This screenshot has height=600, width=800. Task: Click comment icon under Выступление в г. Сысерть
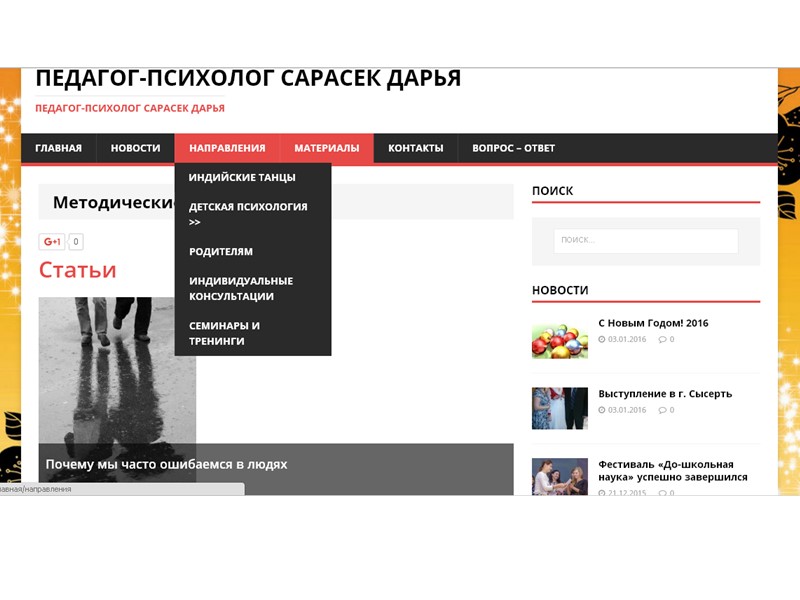coord(662,410)
